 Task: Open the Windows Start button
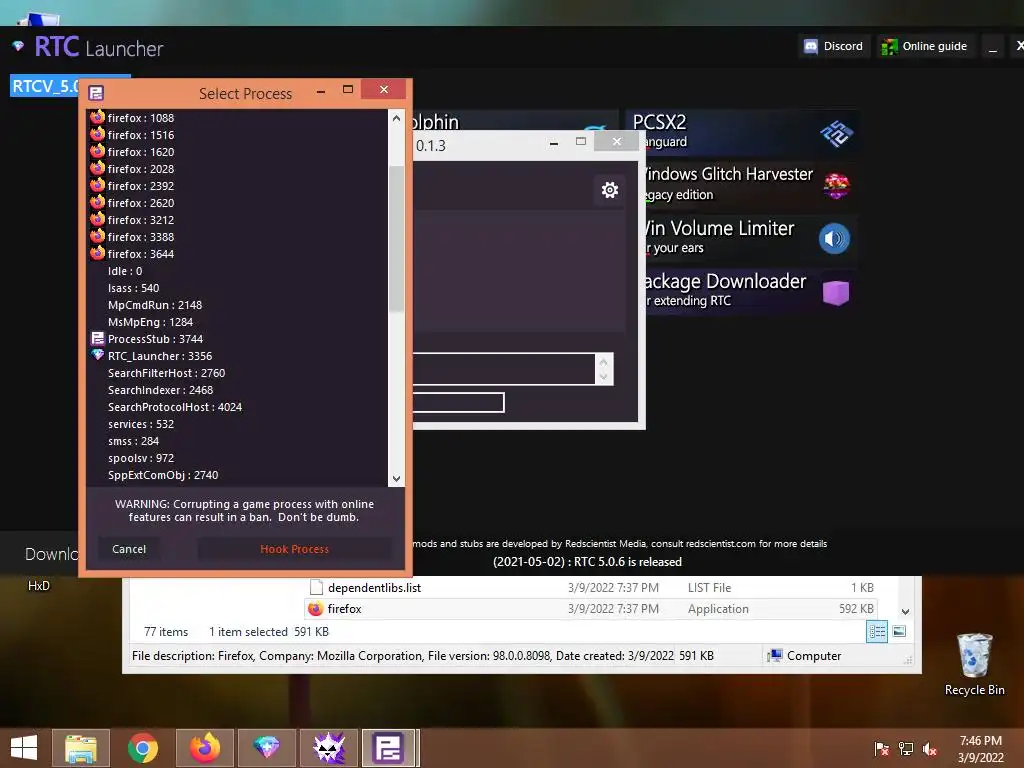[x=24, y=748]
